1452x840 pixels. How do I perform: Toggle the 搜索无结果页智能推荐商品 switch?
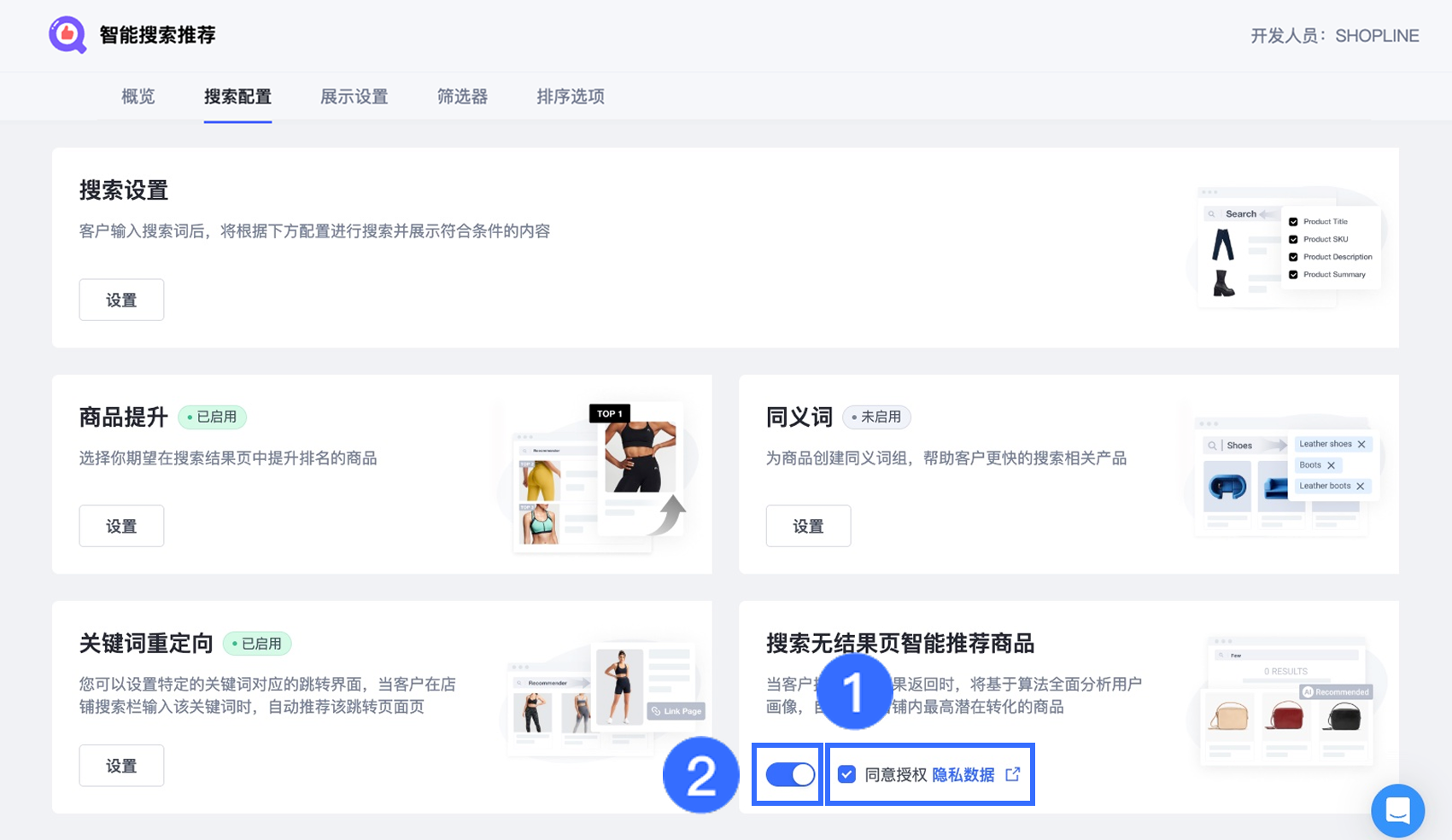pyautogui.click(x=790, y=774)
